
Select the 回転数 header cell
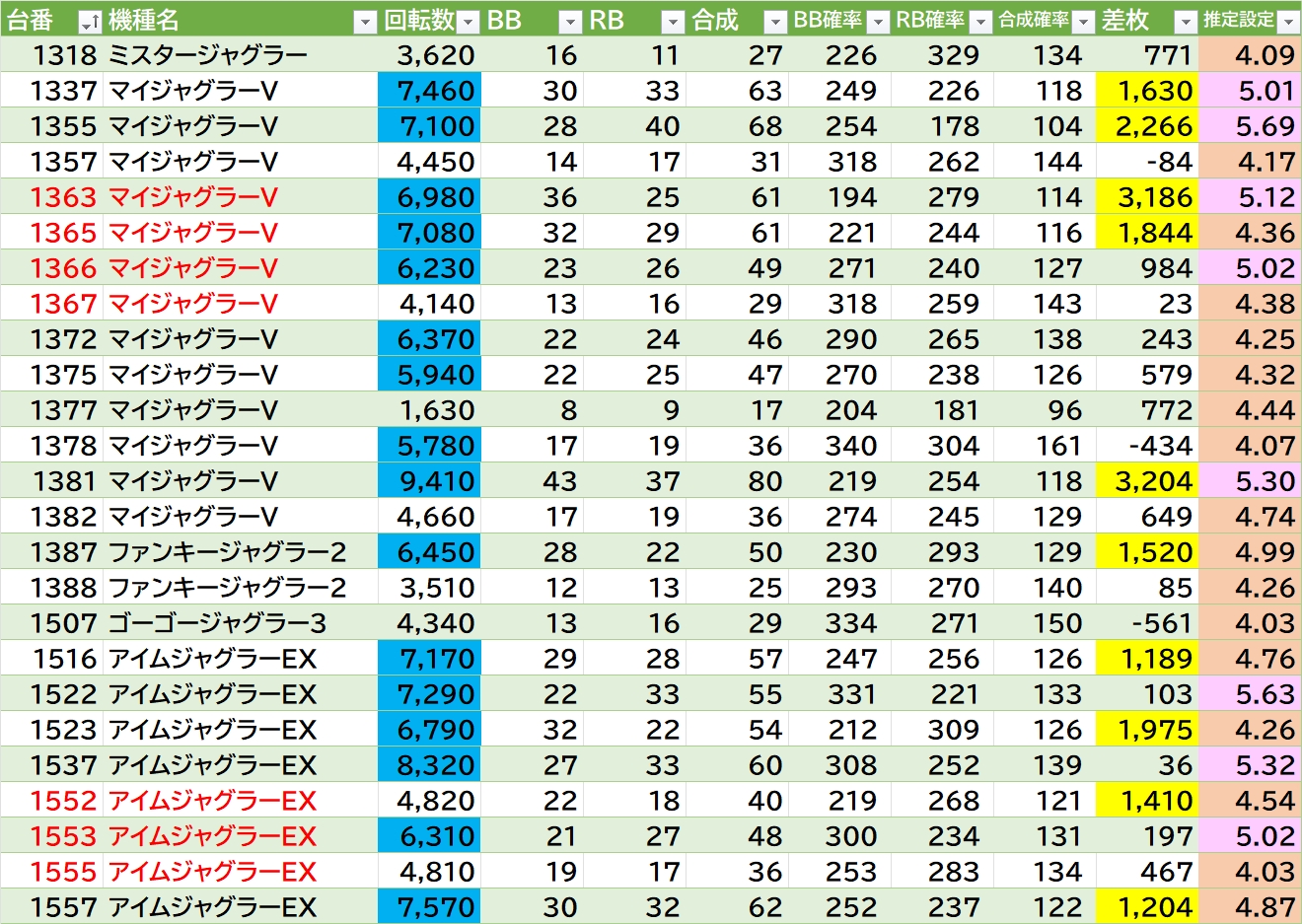click(x=430, y=20)
